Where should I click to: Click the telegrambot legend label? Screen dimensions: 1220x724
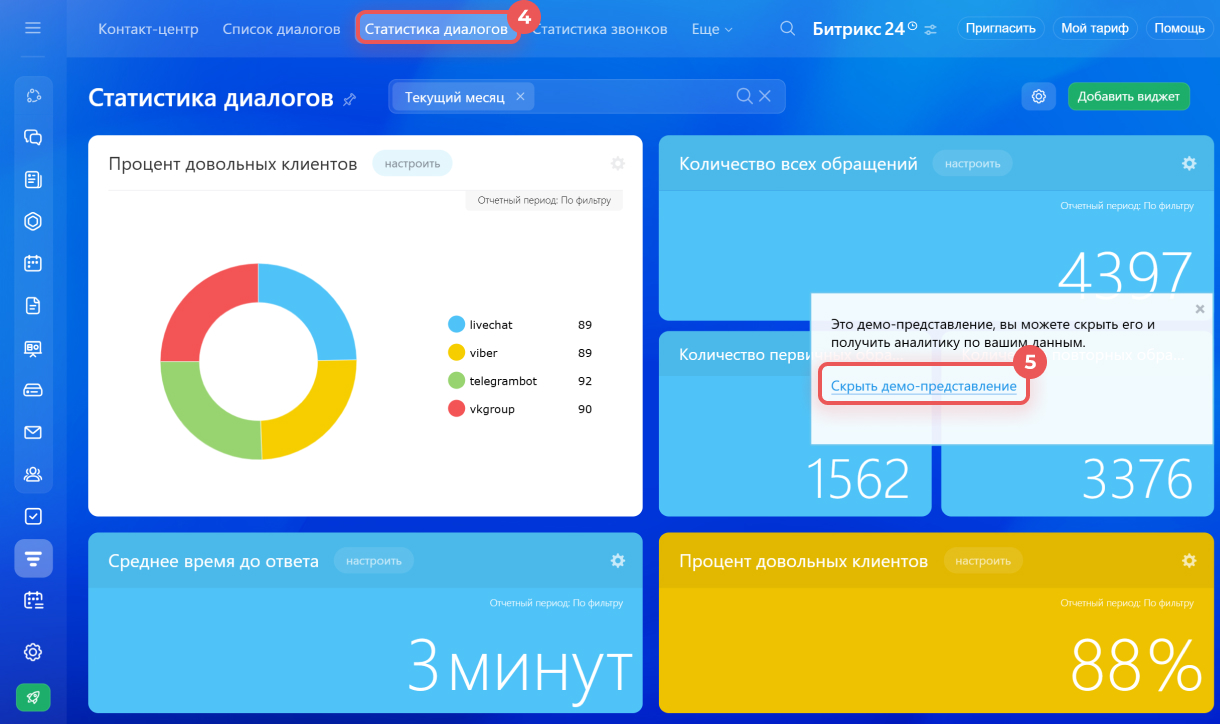[x=503, y=381]
